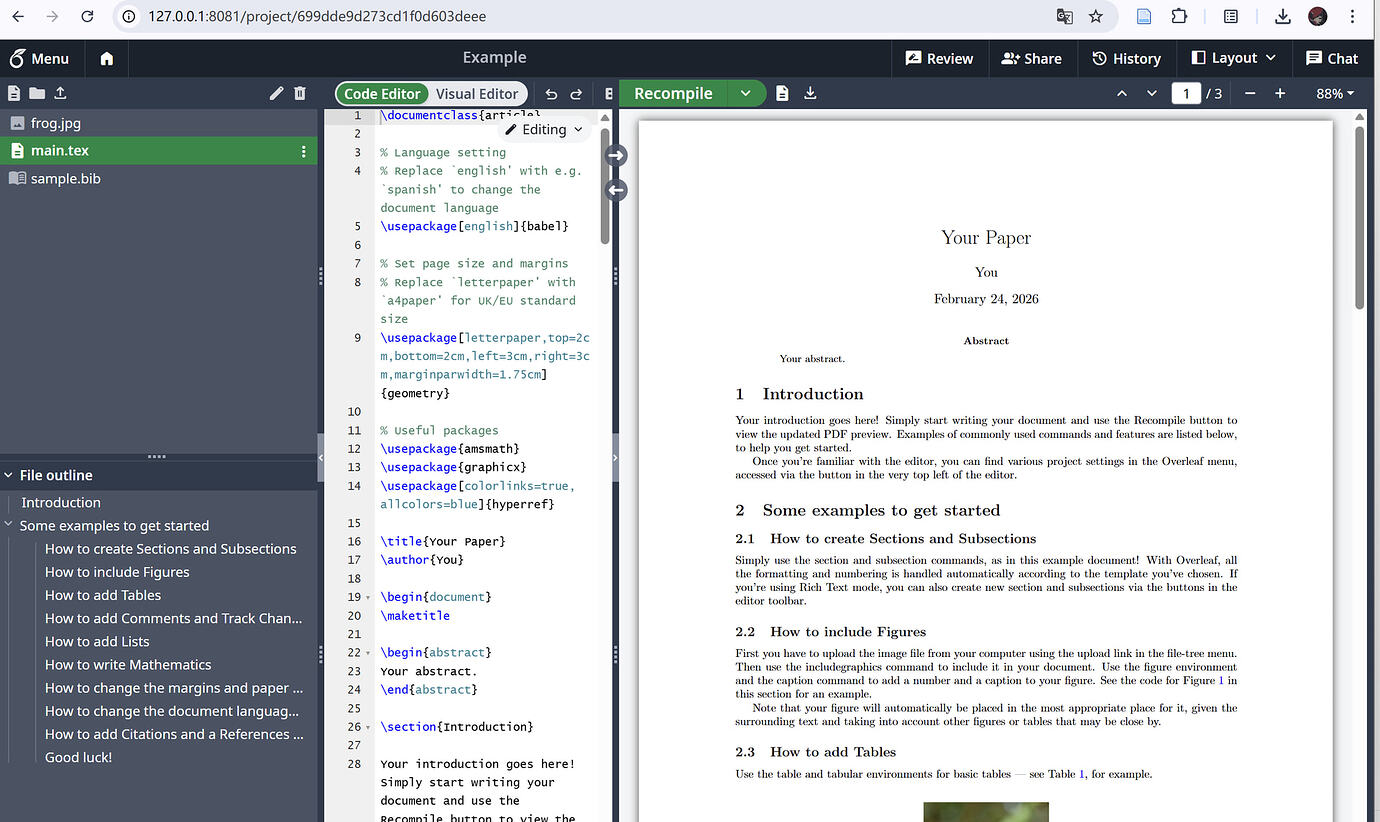1380x822 pixels.
Task: Click sync PDF-to-code left arrow button
Action: tap(616, 189)
